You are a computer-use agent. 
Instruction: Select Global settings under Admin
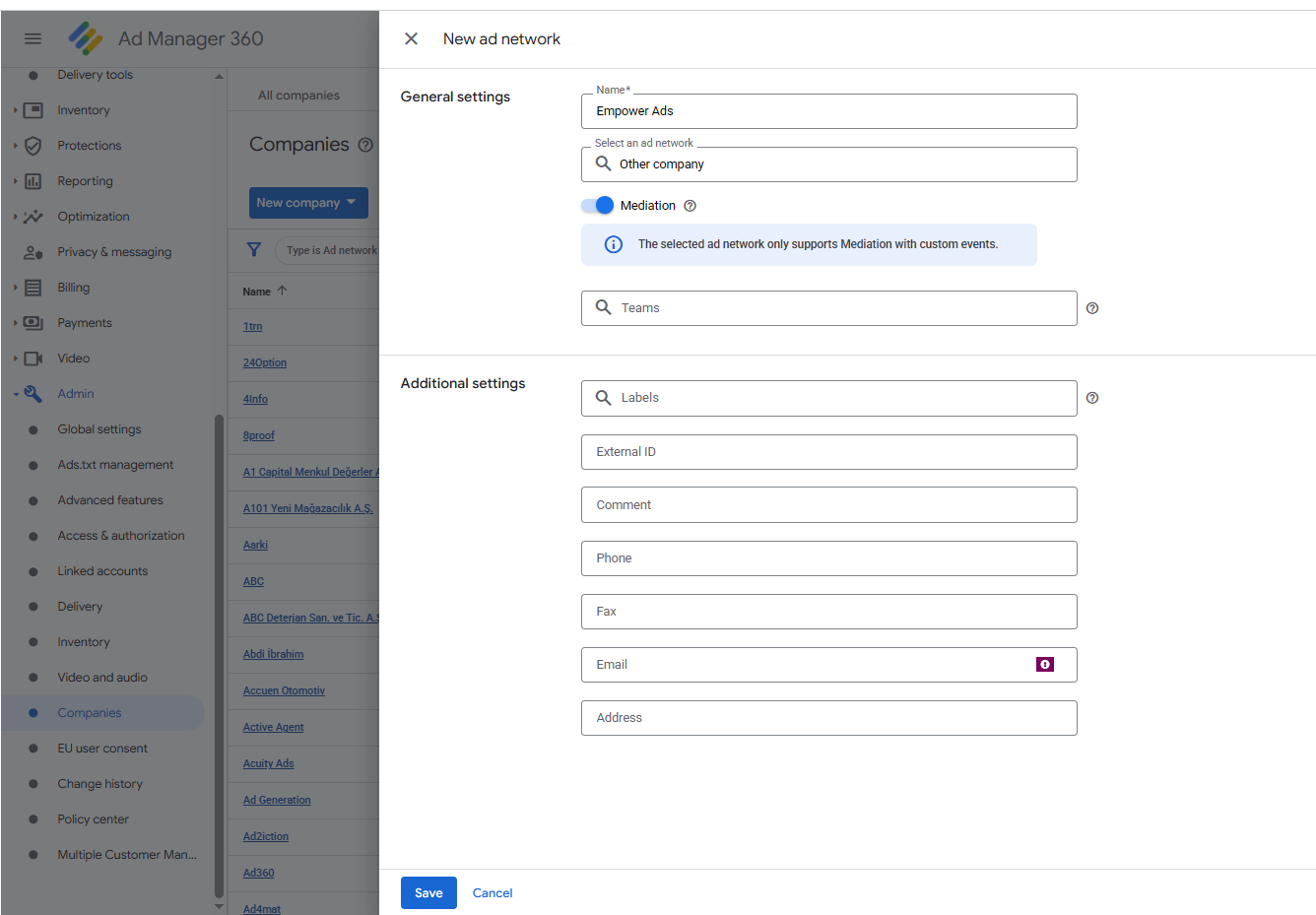pyautogui.click(x=99, y=428)
